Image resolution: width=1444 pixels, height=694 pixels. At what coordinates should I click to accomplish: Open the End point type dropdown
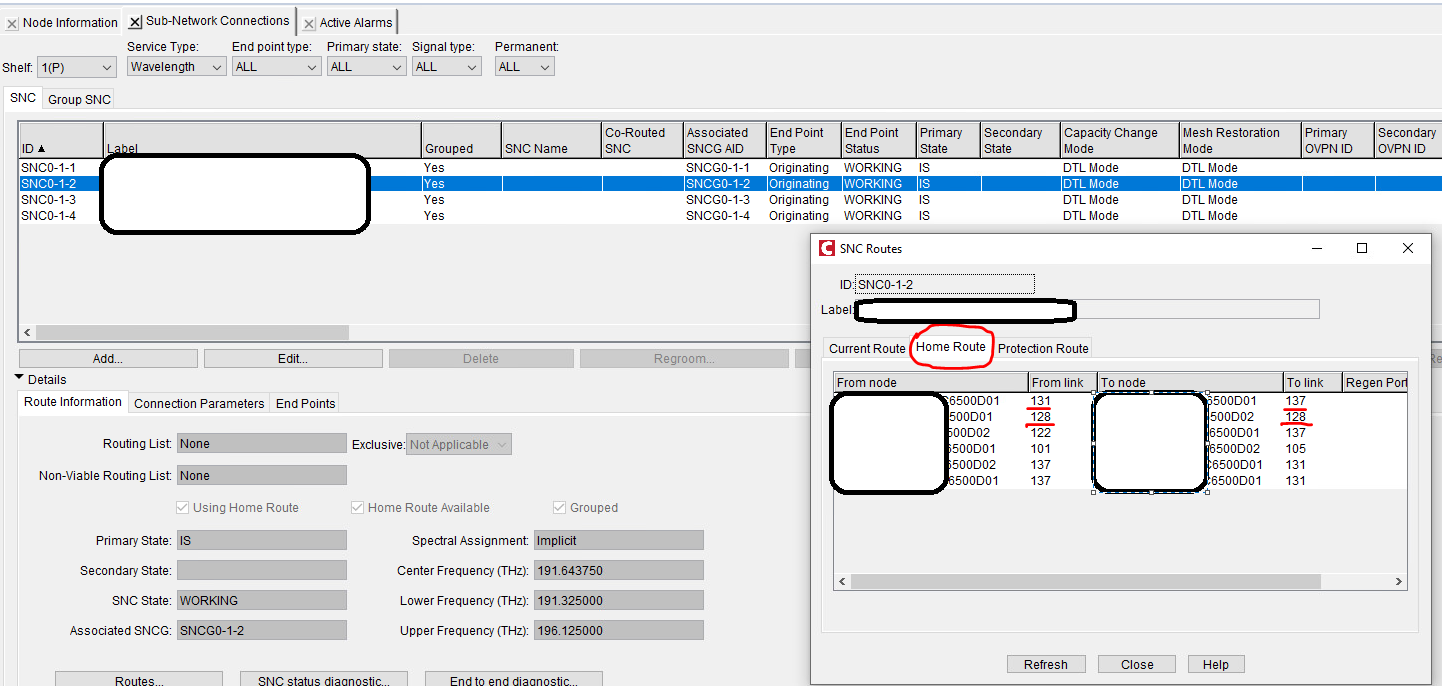276,67
